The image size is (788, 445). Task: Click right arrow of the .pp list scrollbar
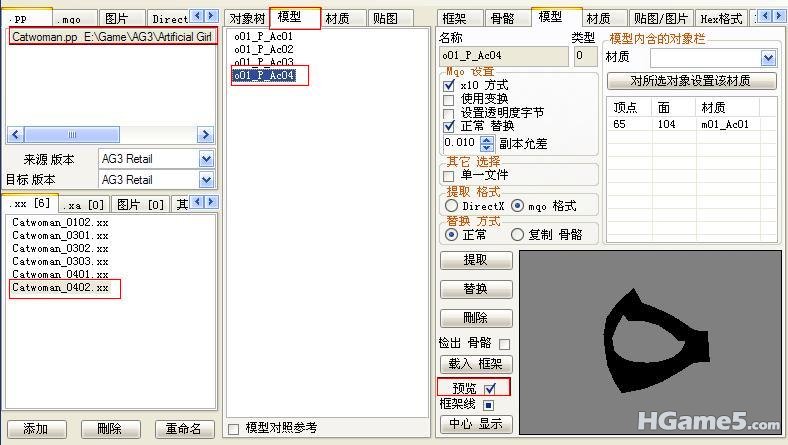205,135
